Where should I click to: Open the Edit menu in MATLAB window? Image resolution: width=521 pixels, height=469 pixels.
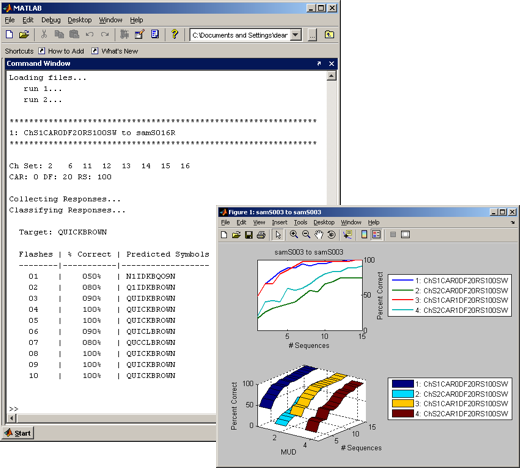(28, 20)
